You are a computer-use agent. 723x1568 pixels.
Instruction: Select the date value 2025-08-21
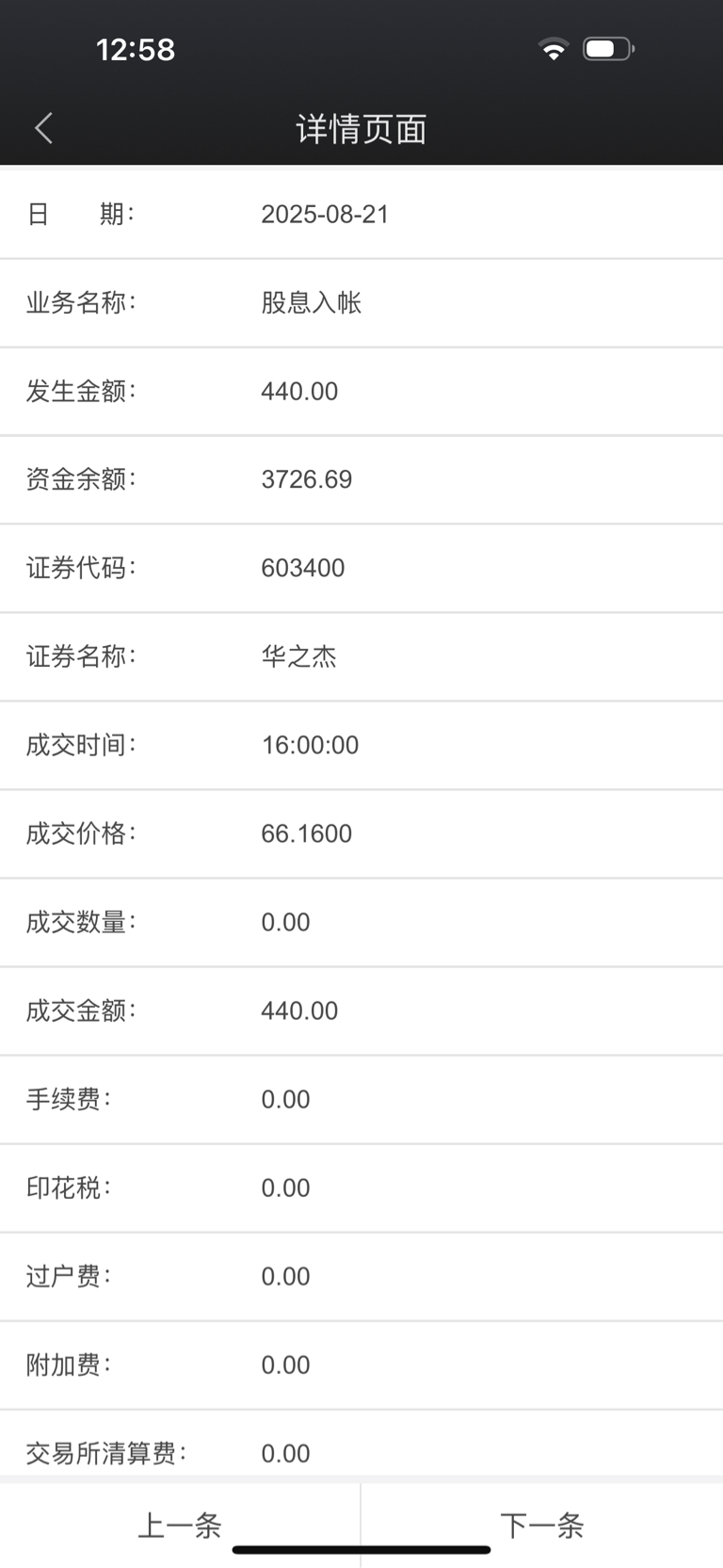click(325, 214)
